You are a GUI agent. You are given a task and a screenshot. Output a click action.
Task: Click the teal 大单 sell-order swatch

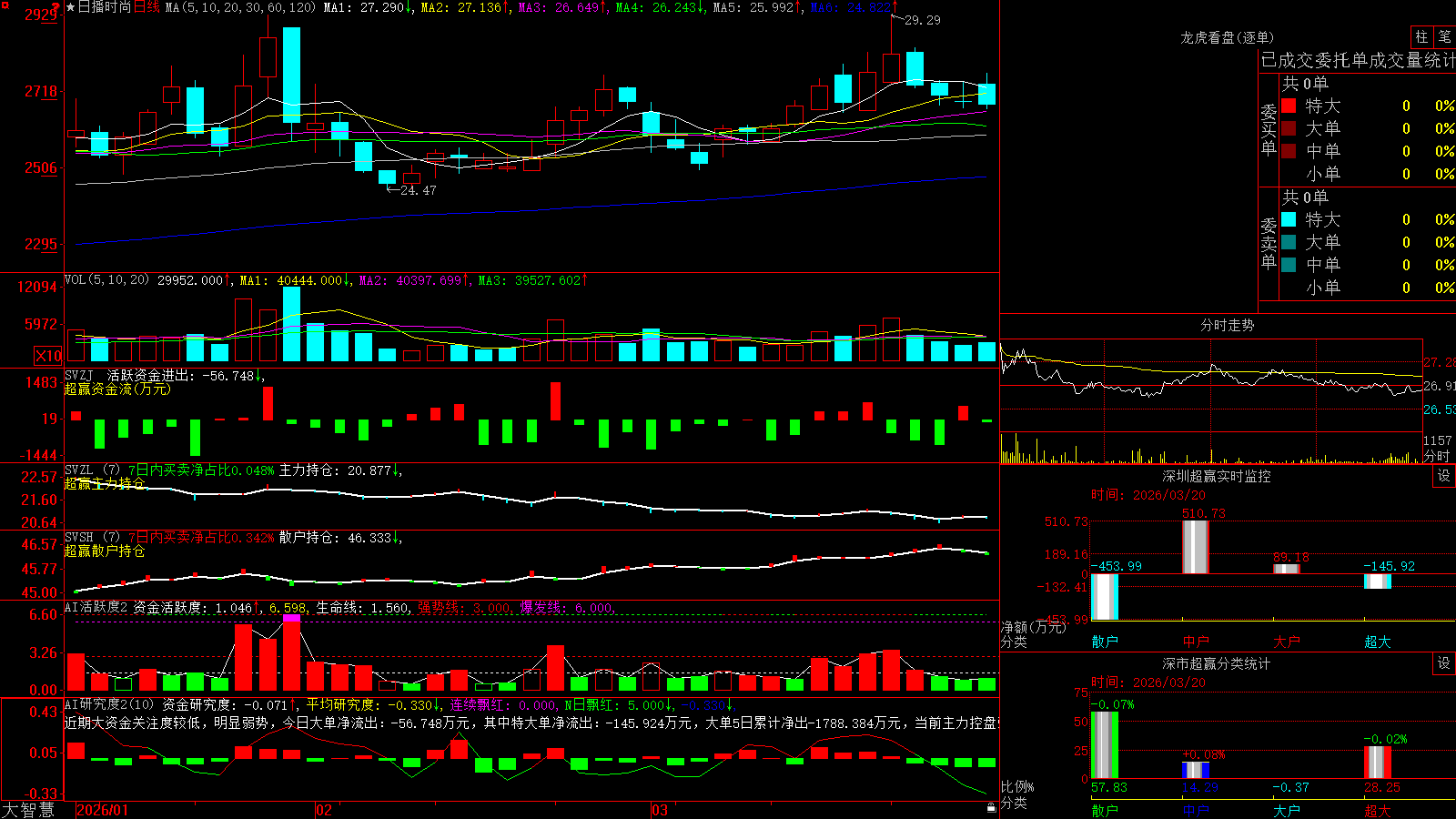click(x=1289, y=242)
